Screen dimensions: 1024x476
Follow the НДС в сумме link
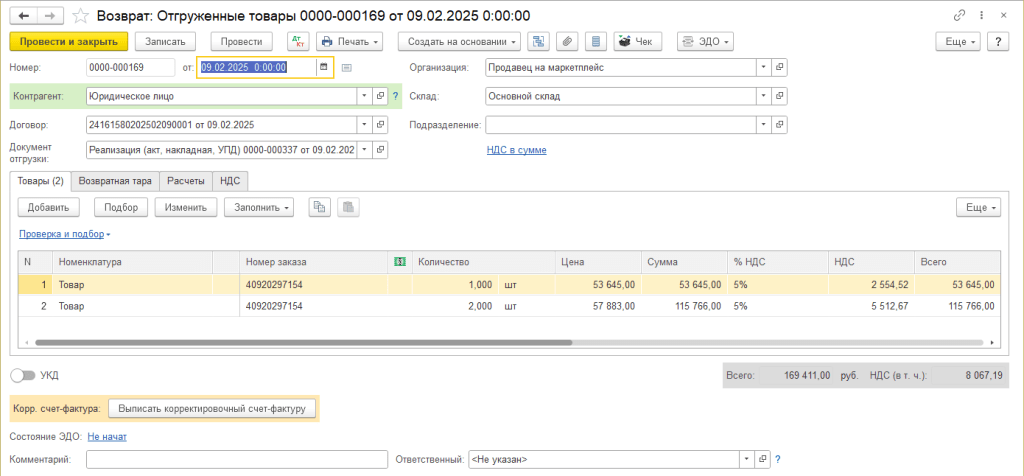click(x=516, y=150)
